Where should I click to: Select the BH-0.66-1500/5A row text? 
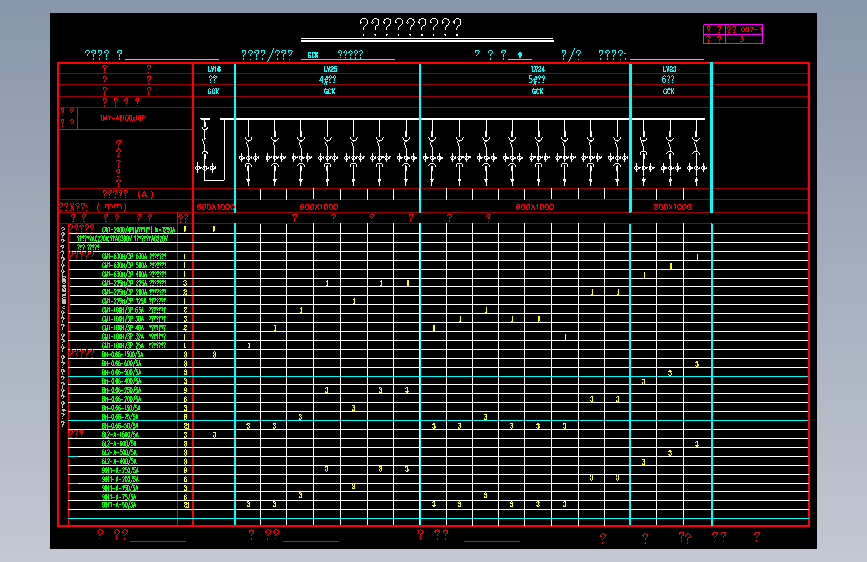tap(122, 355)
